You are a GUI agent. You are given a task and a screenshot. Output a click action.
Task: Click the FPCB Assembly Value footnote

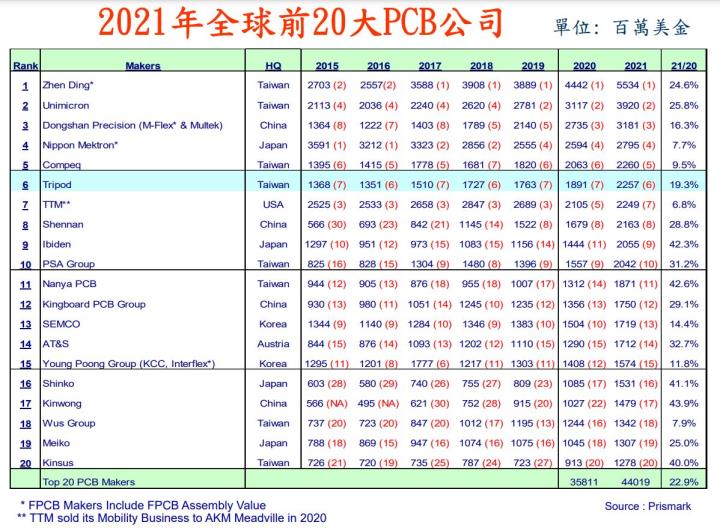click(143, 506)
